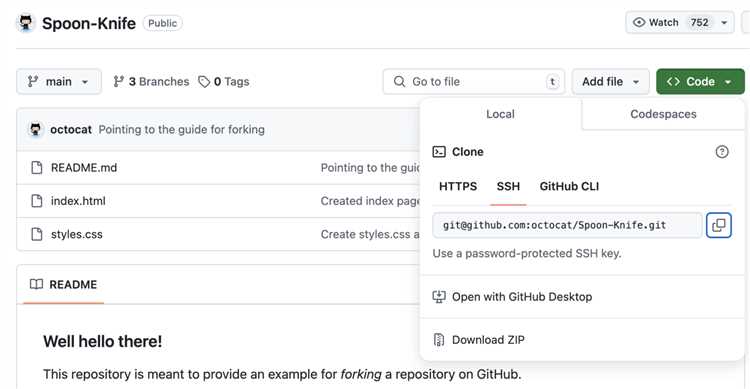This screenshot has height=389, width=750.
Task: Open the README.md file link
Action: pos(84,167)
